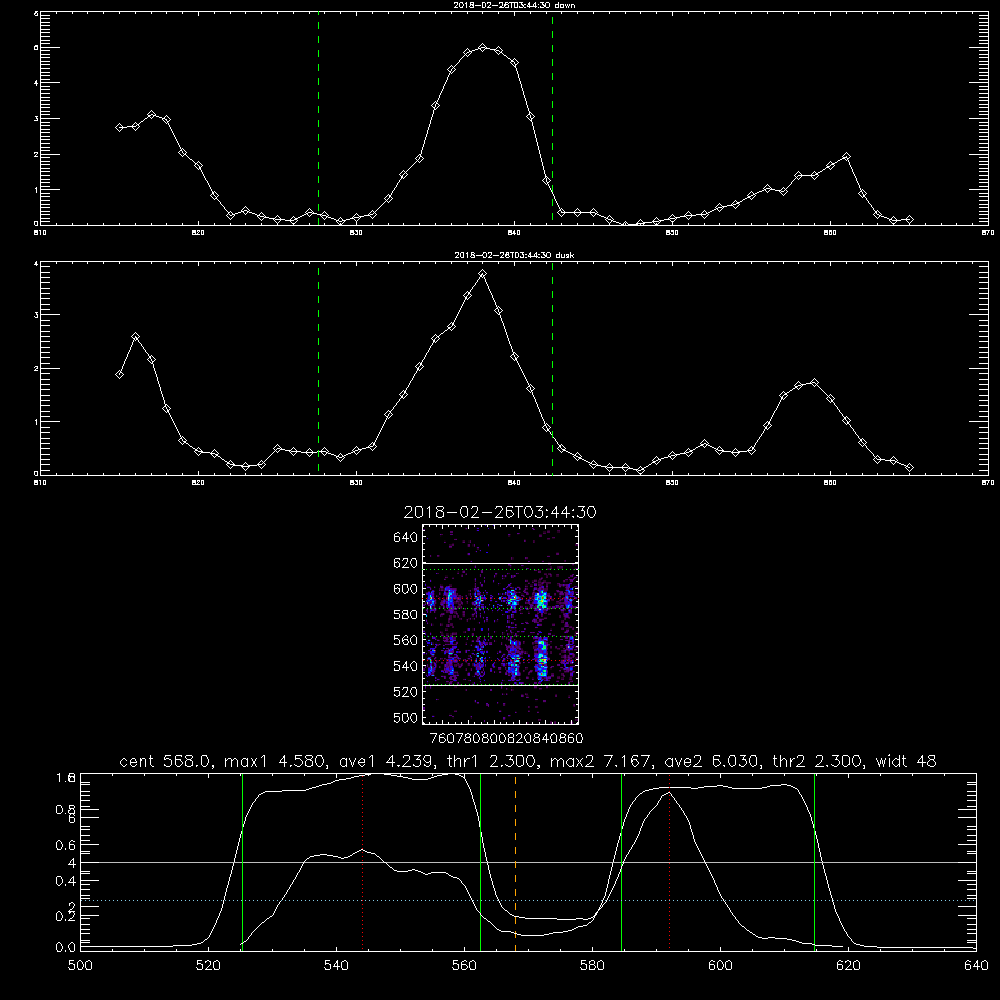1000x1000 pixels.
Task: Click the '0.6' y-axis label of bottom plot
Action: click(x=66, y=845)
